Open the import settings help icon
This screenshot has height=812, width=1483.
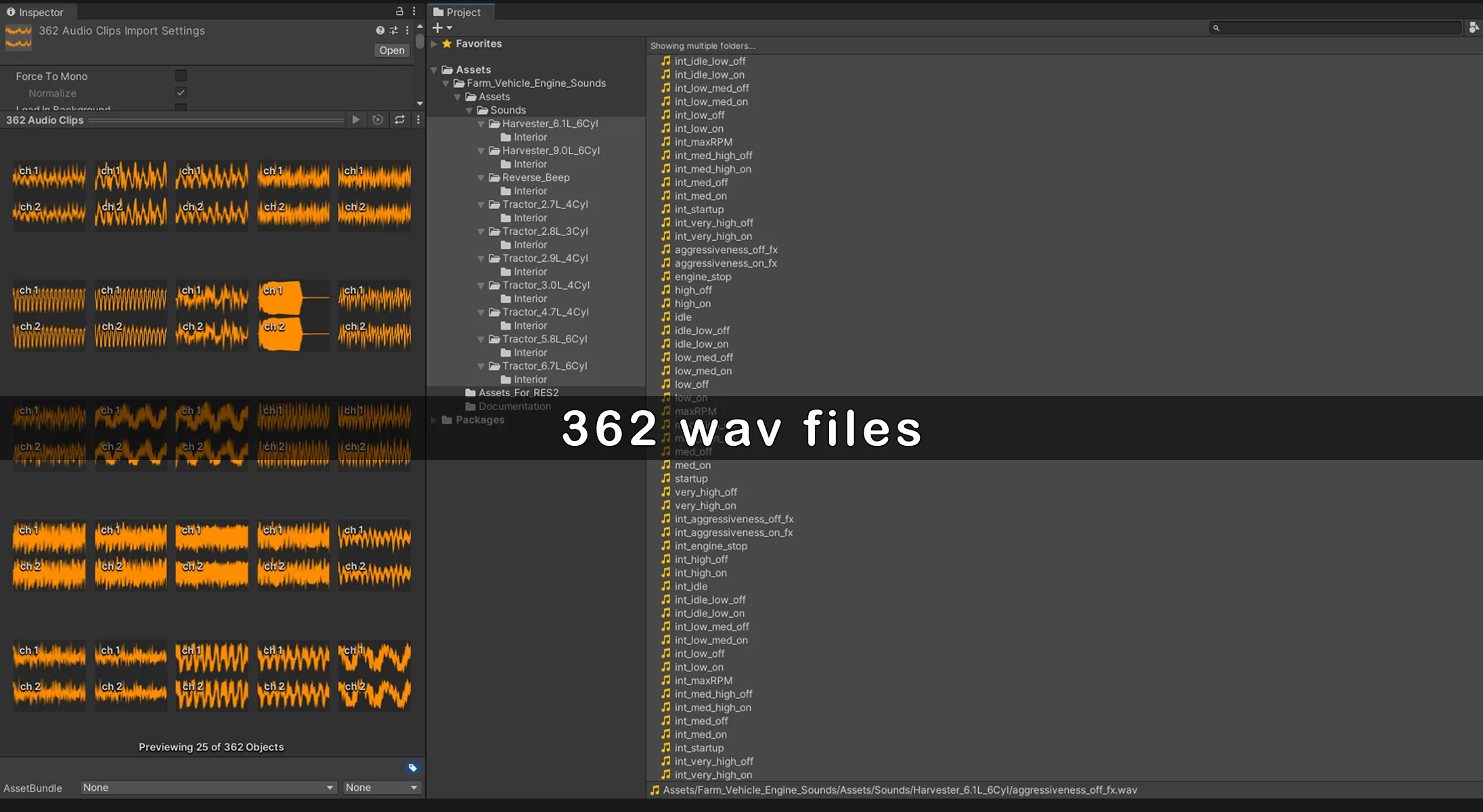click(380, 30)
